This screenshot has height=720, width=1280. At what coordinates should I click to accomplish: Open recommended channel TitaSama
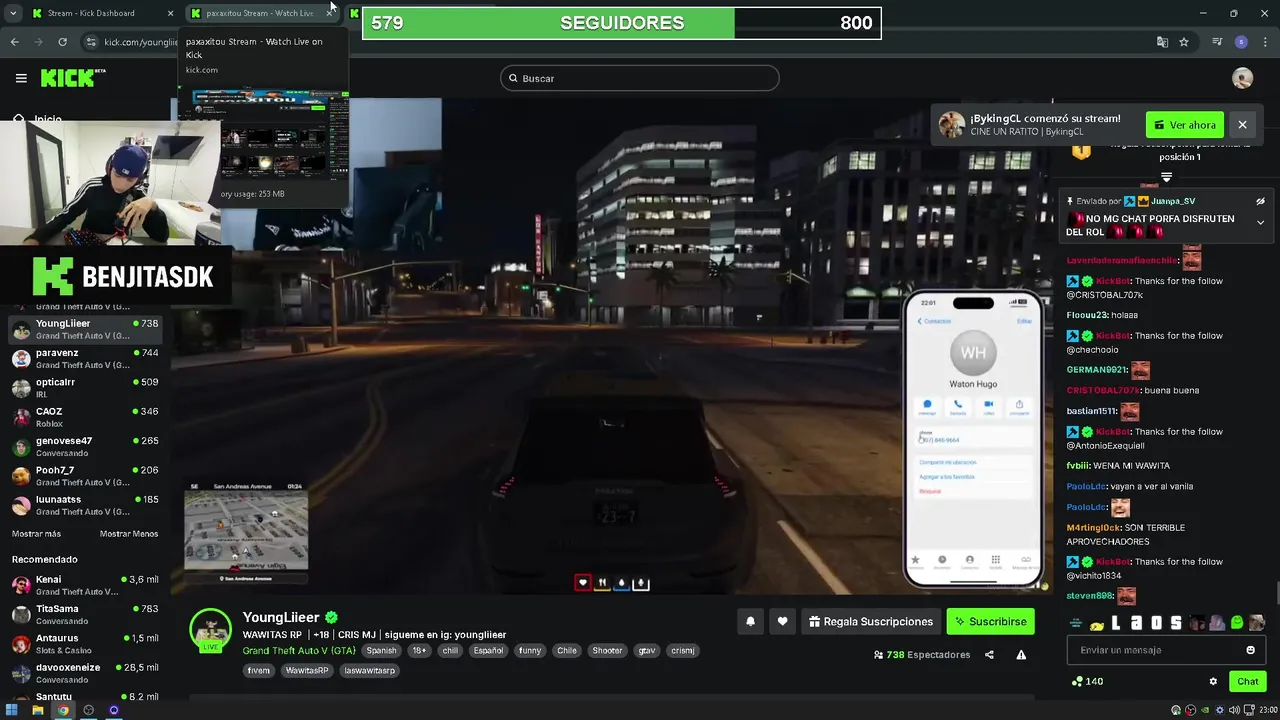85,614
